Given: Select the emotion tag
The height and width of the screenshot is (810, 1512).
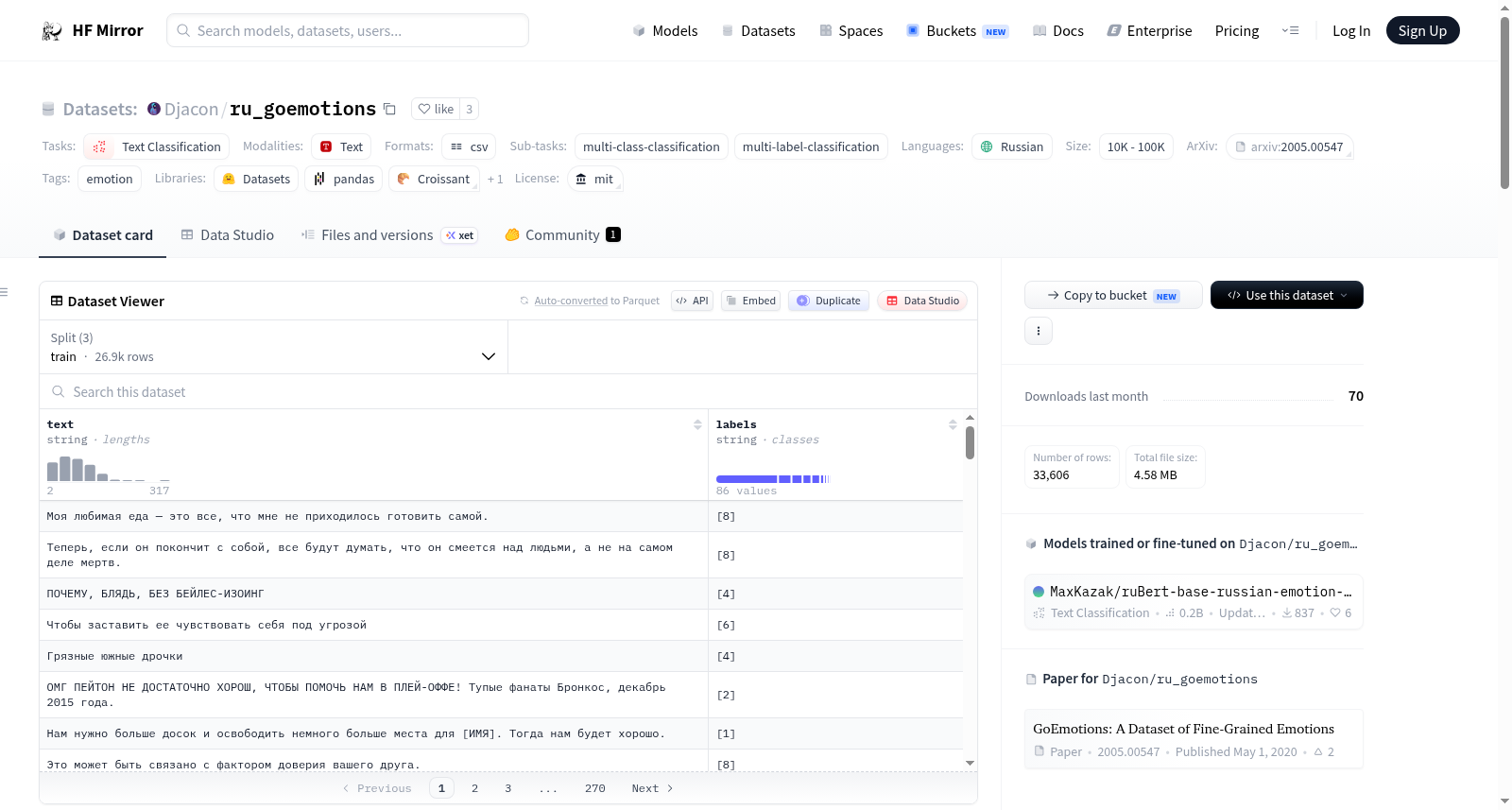Looking at the screenshot, I should pos(110,179).
